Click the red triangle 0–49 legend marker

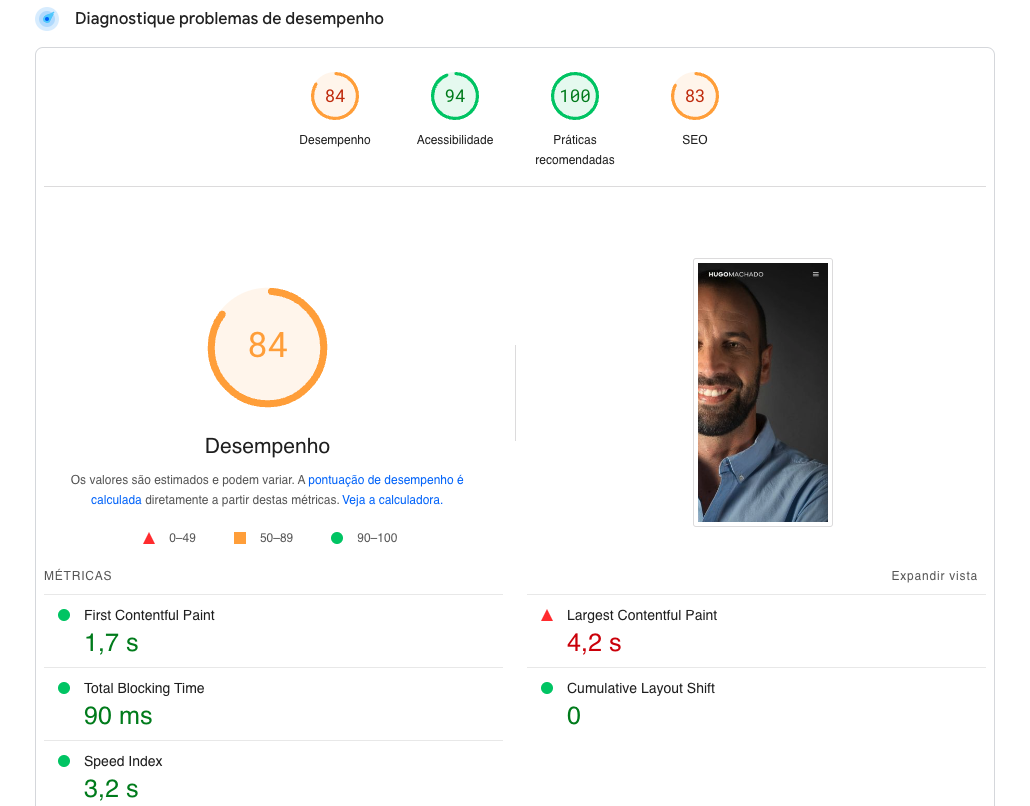click(149, 538)
